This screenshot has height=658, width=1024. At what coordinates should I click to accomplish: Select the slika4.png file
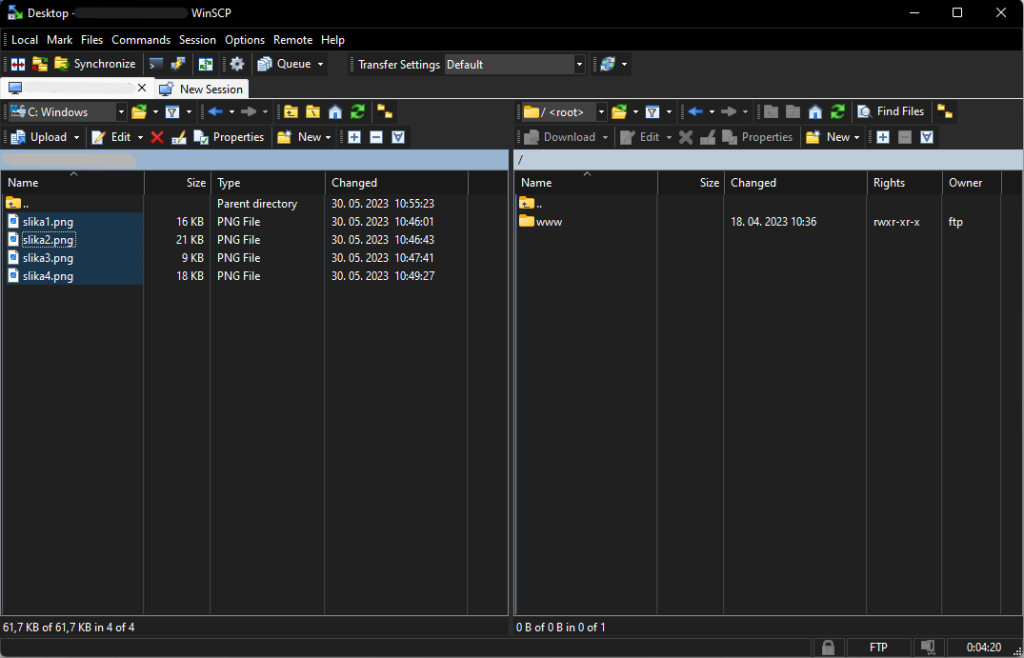click(x=48, y=277)
